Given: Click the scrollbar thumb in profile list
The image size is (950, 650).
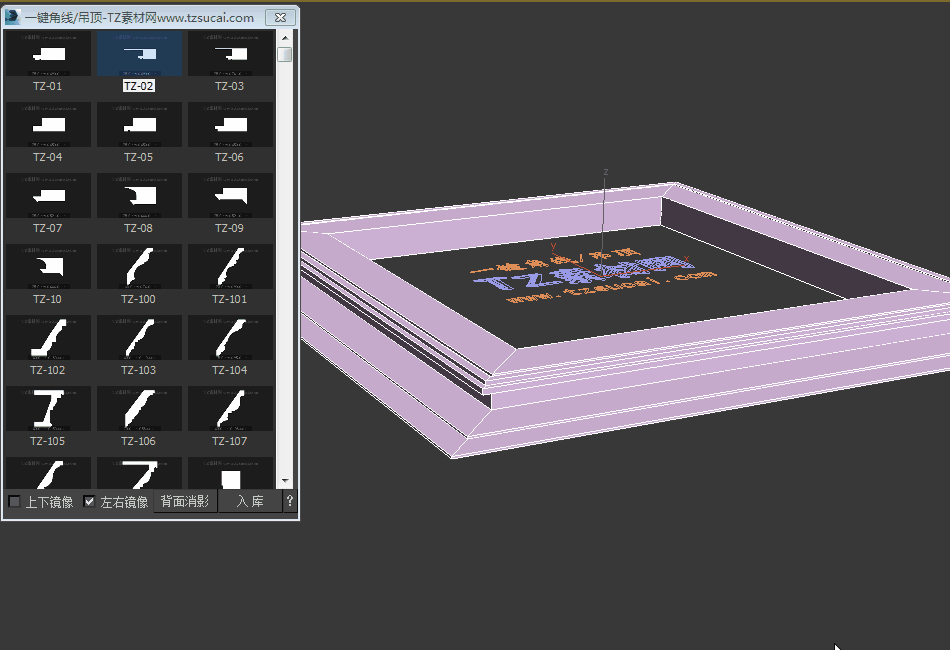Looking at the screenshot, I should pos(285,55).
